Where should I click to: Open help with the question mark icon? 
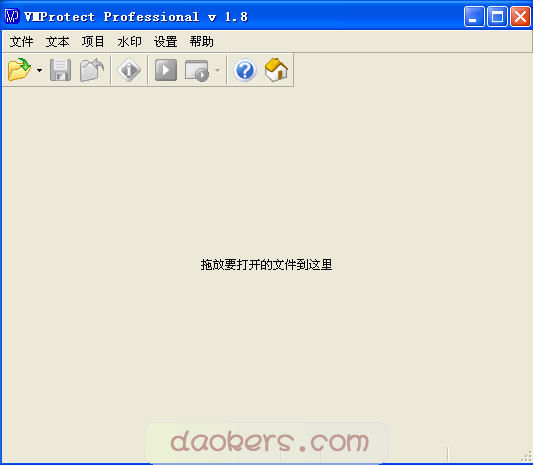245,70
